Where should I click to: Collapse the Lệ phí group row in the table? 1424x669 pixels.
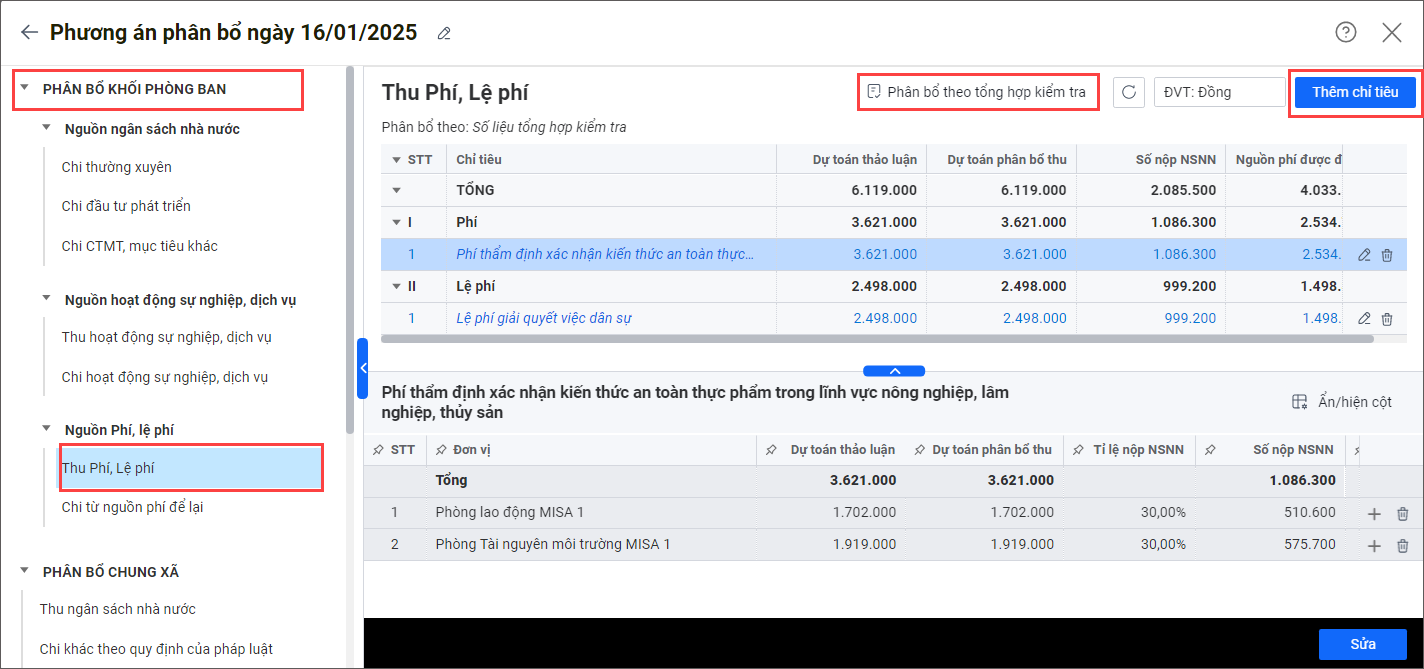tap(397, 286)
